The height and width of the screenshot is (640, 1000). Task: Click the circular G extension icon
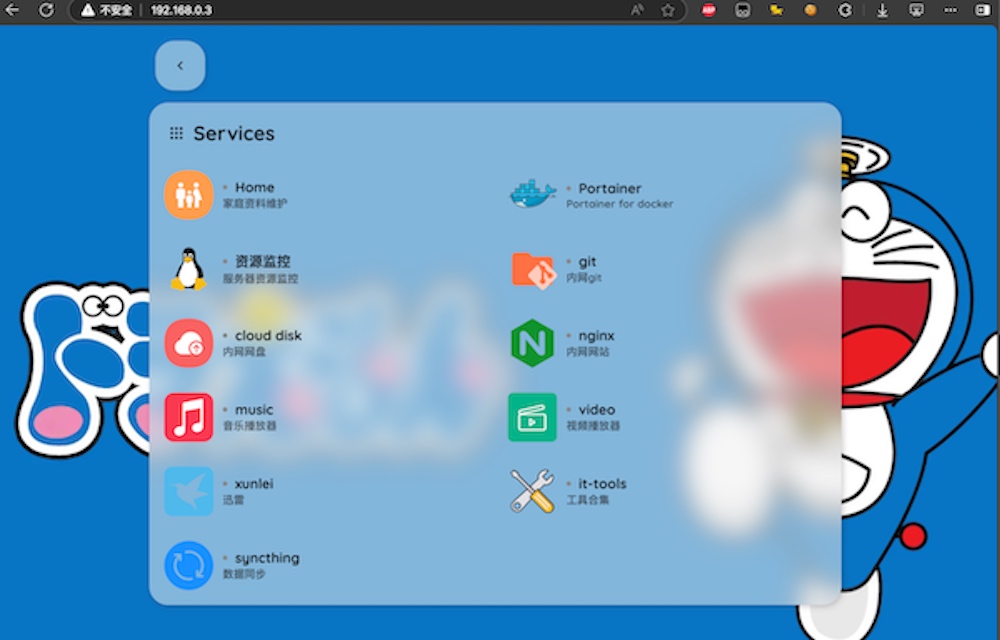pyautogui.click(x=844, y=10)
